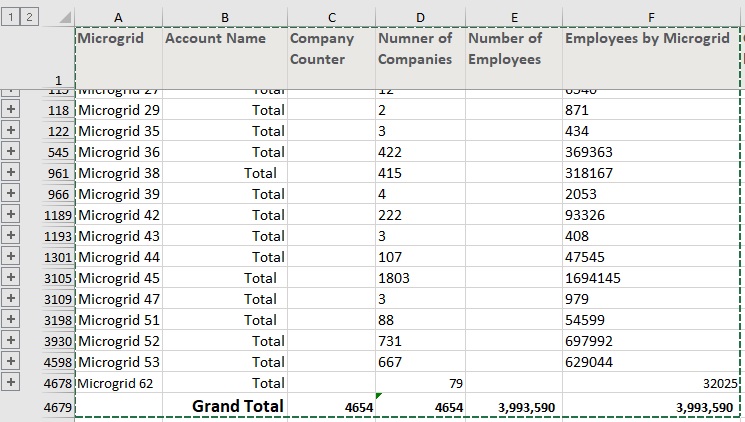This screenshot has width=745, height=422.
Task: Select cell with value 1803
Action: [x=420, y=278]
